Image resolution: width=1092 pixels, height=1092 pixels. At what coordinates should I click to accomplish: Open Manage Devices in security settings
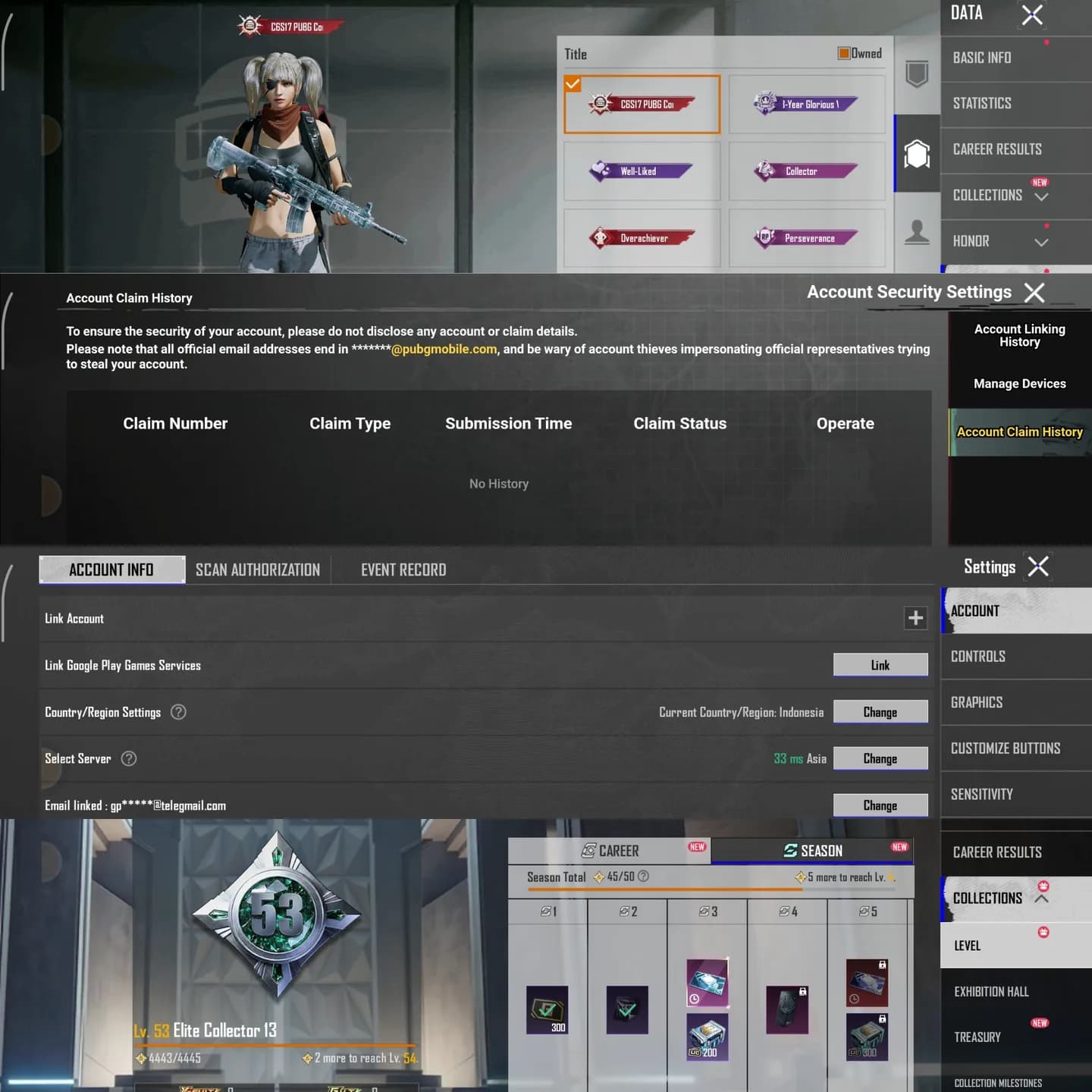(x=1019, y=384)
